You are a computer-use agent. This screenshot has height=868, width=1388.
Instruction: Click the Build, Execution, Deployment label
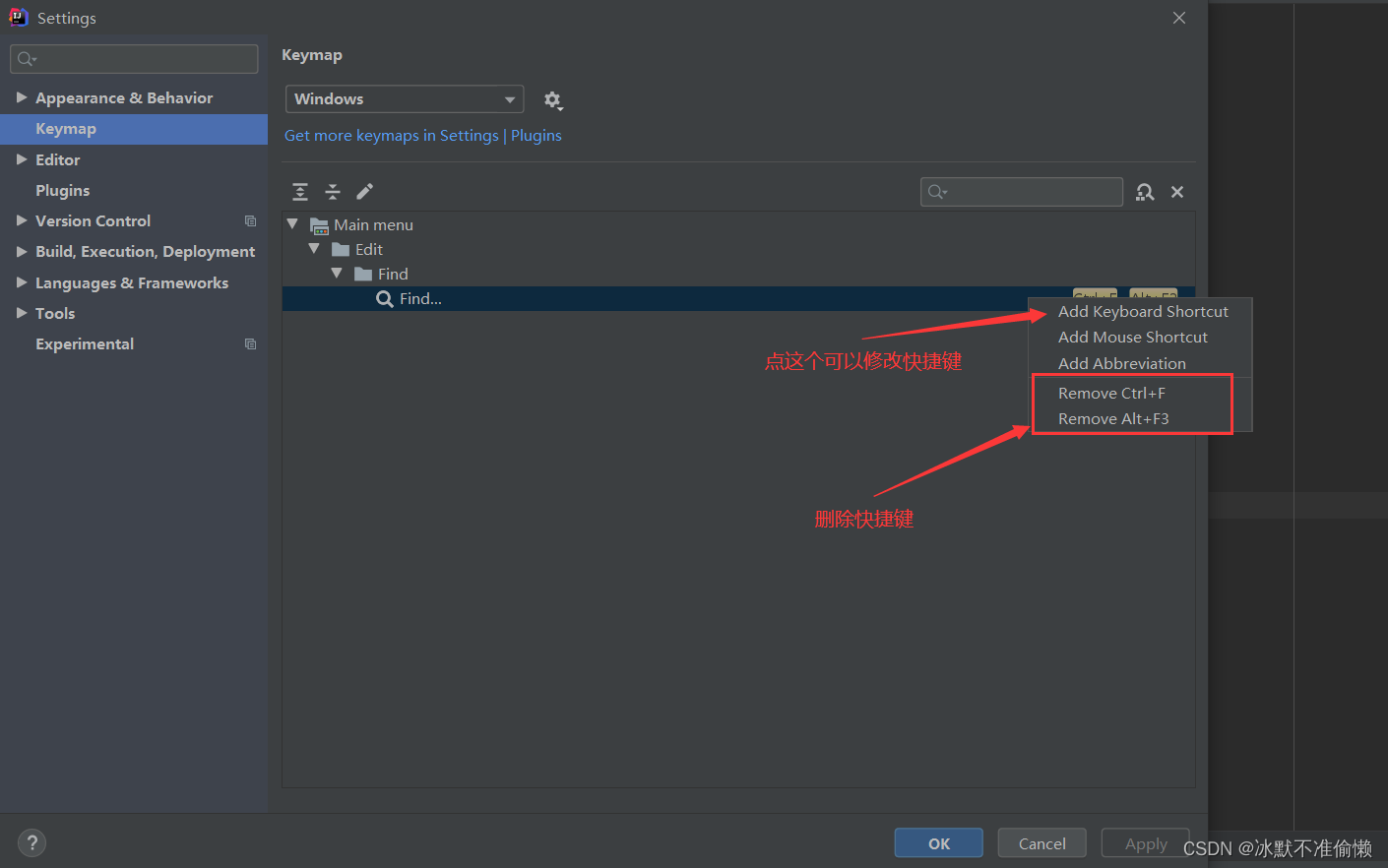pos(146,252)
